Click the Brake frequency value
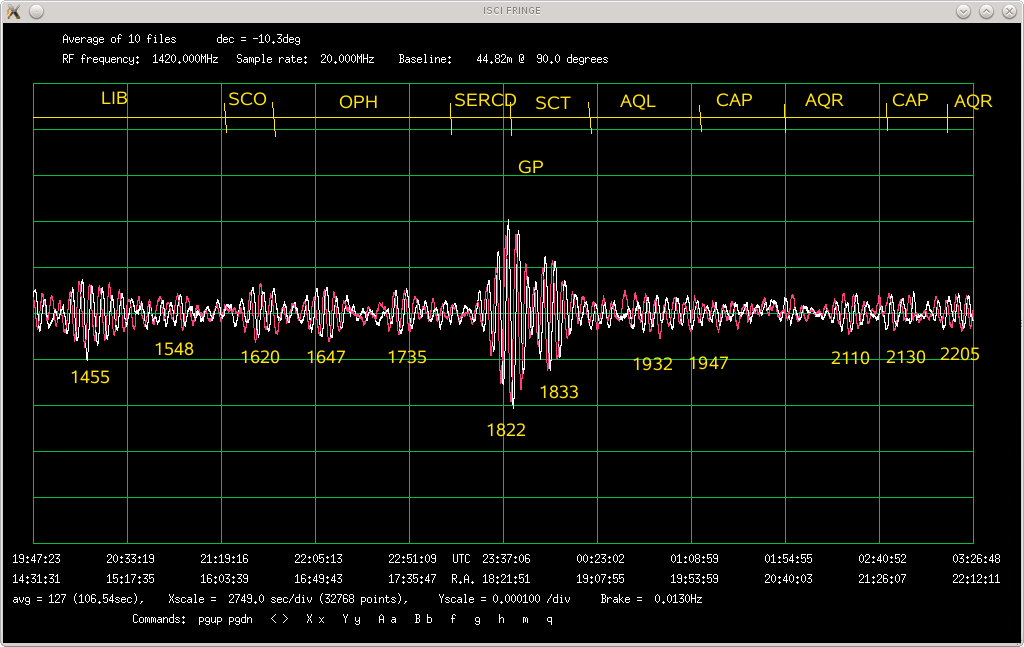 [652, 599]
